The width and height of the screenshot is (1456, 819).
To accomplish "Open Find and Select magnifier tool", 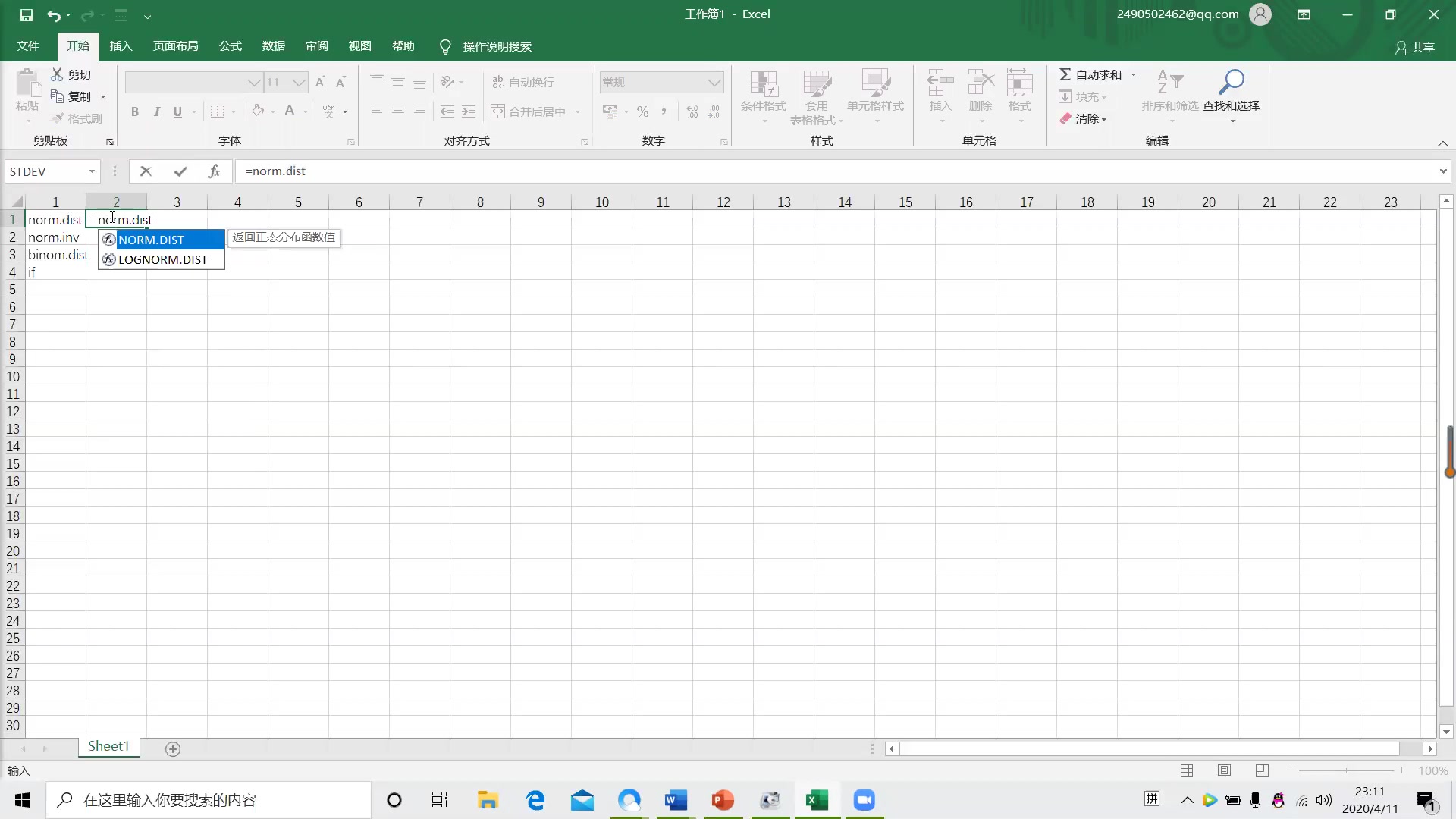I will click(x=1231, y=82).
